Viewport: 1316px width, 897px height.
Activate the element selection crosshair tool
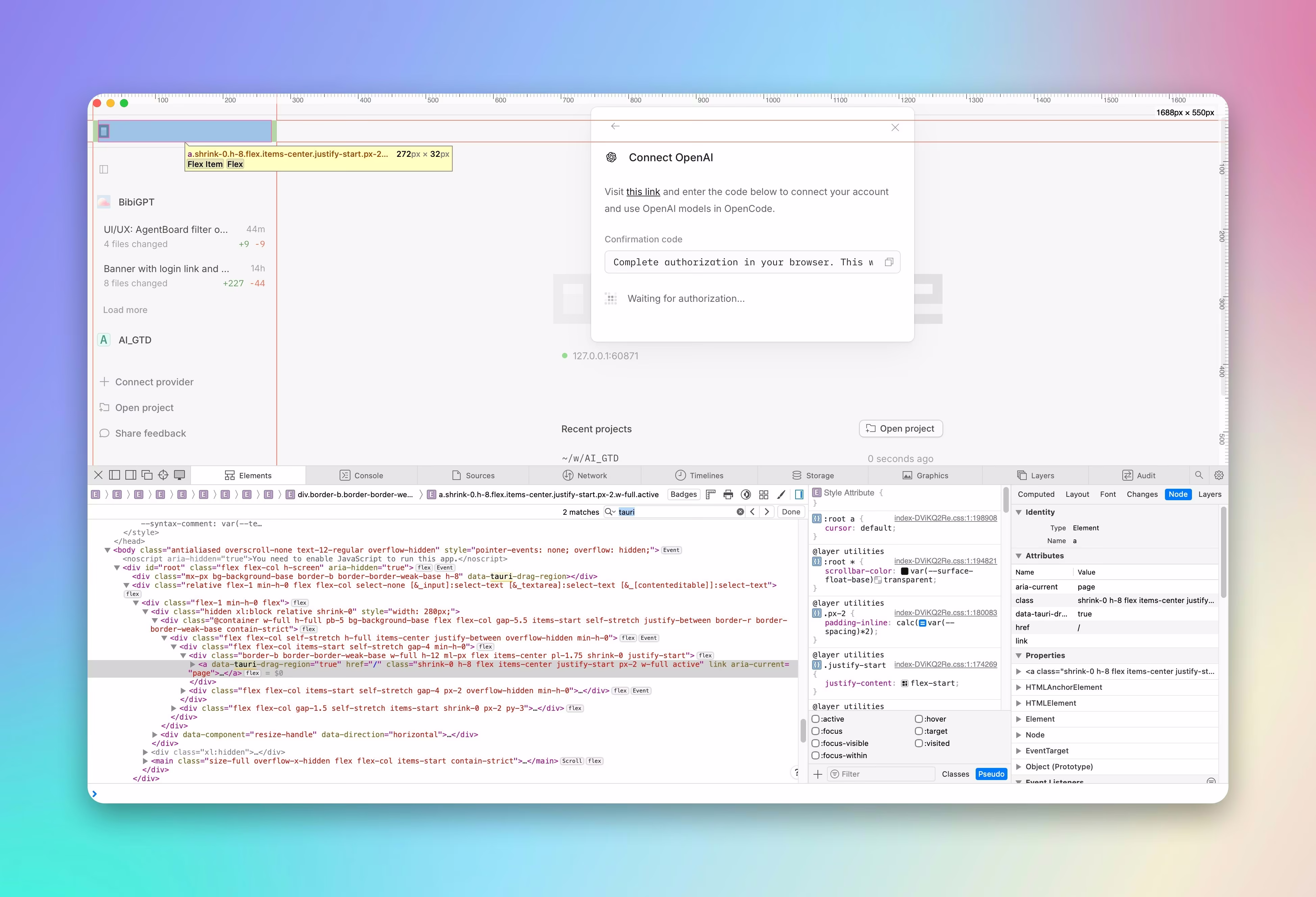(x=164, y=475)
